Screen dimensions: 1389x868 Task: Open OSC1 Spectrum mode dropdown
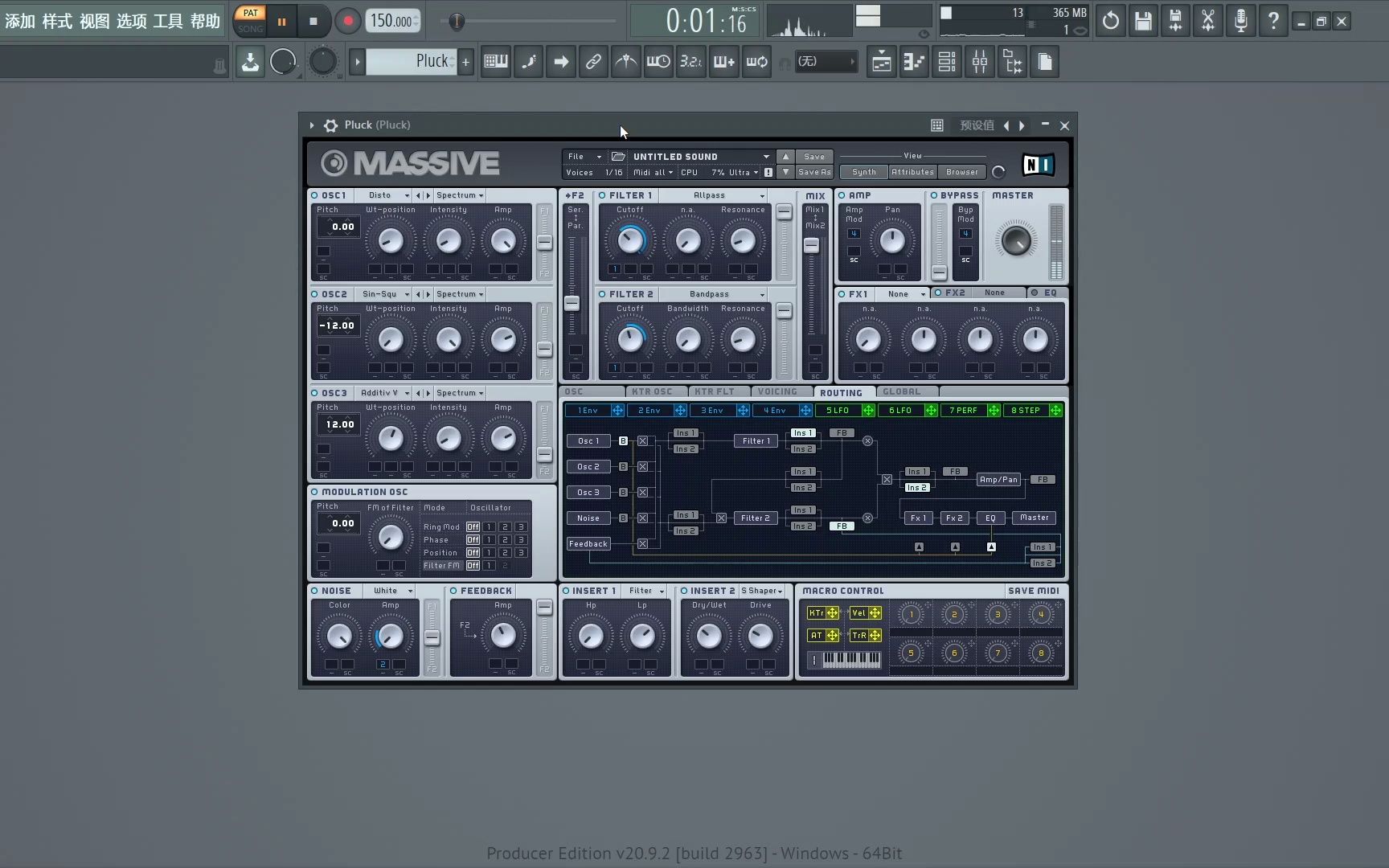point(460,195)
